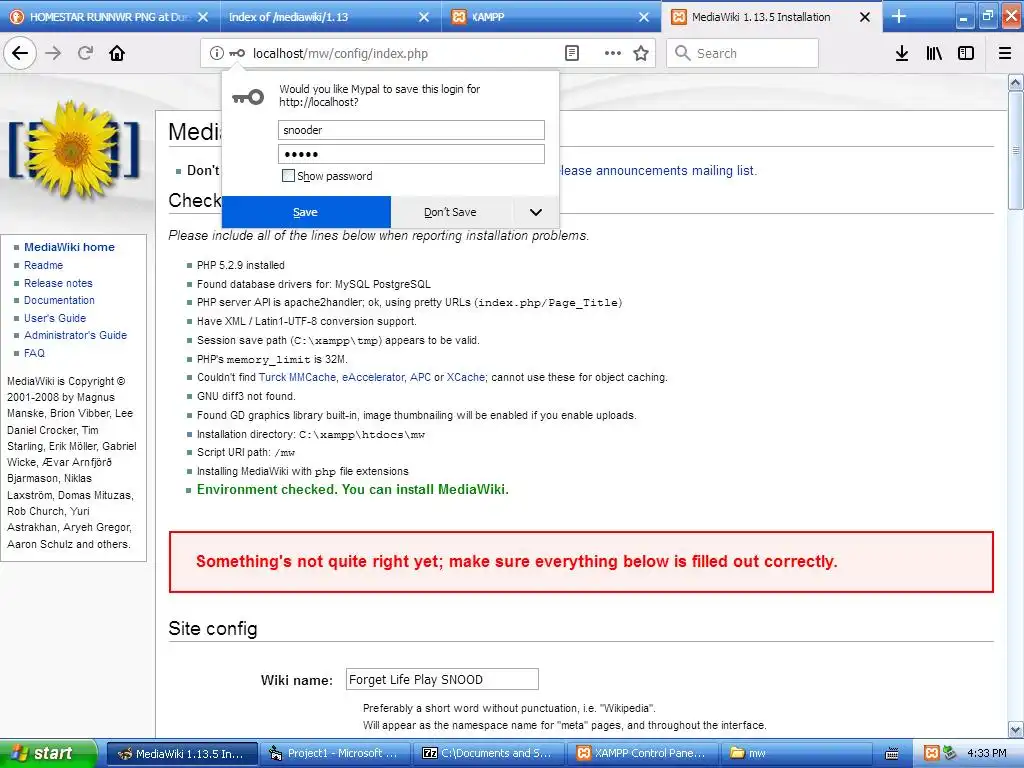Open the hamburger application menu

pyautogui.click(x=1005, y=54)
